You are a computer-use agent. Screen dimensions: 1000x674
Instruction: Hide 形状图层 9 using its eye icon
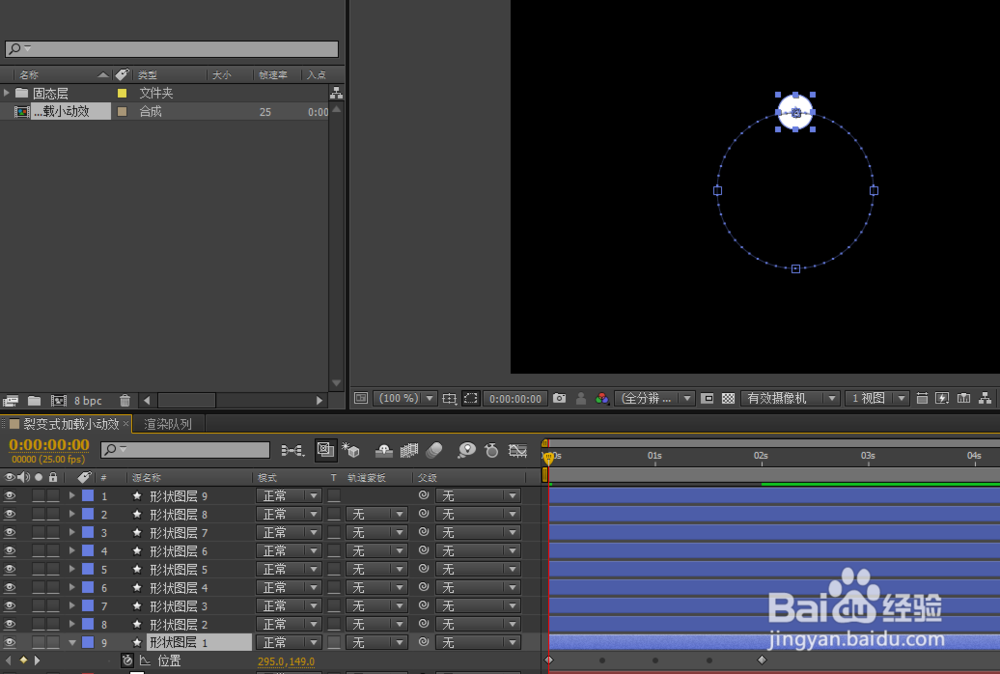click(10, 495)
